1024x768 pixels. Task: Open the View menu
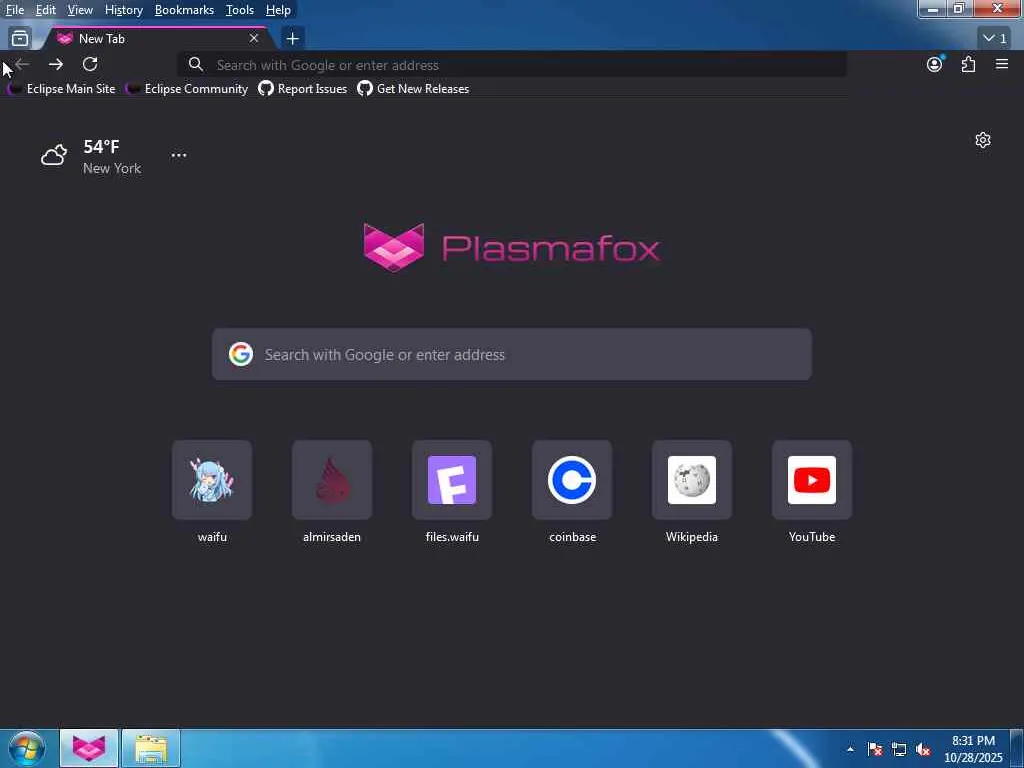coord(80,10)
